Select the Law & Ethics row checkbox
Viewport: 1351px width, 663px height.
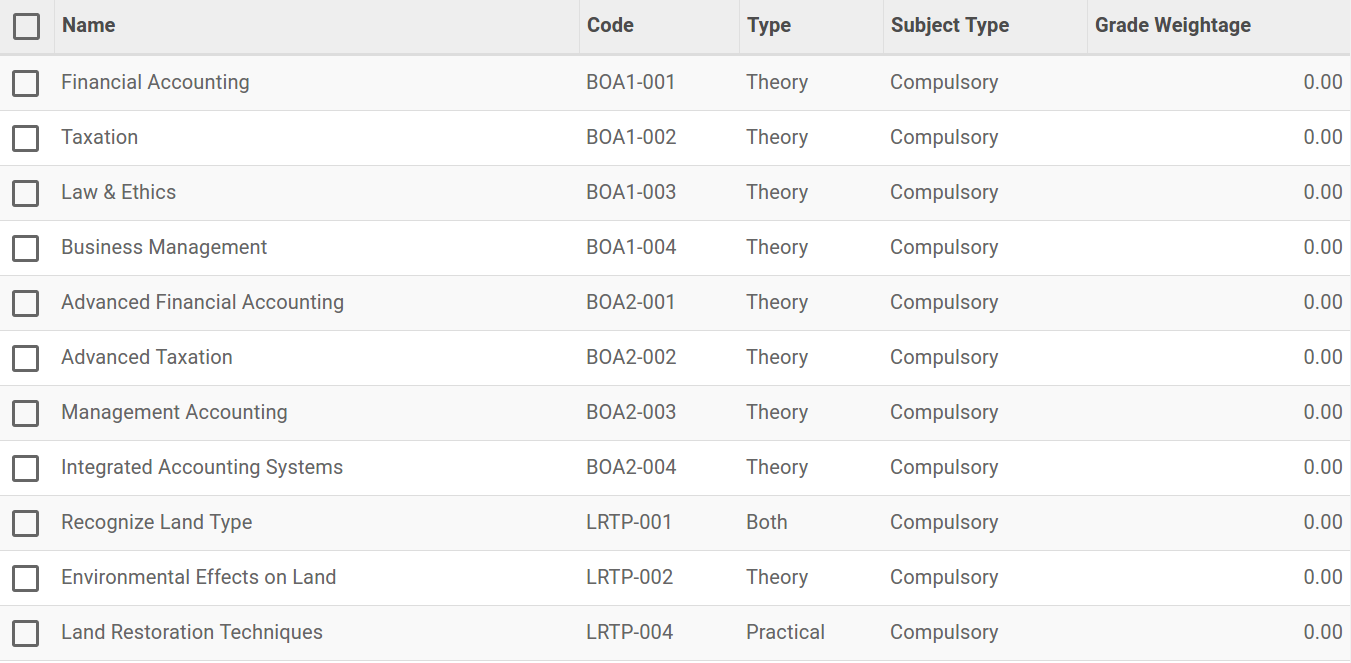click(26, 193)
